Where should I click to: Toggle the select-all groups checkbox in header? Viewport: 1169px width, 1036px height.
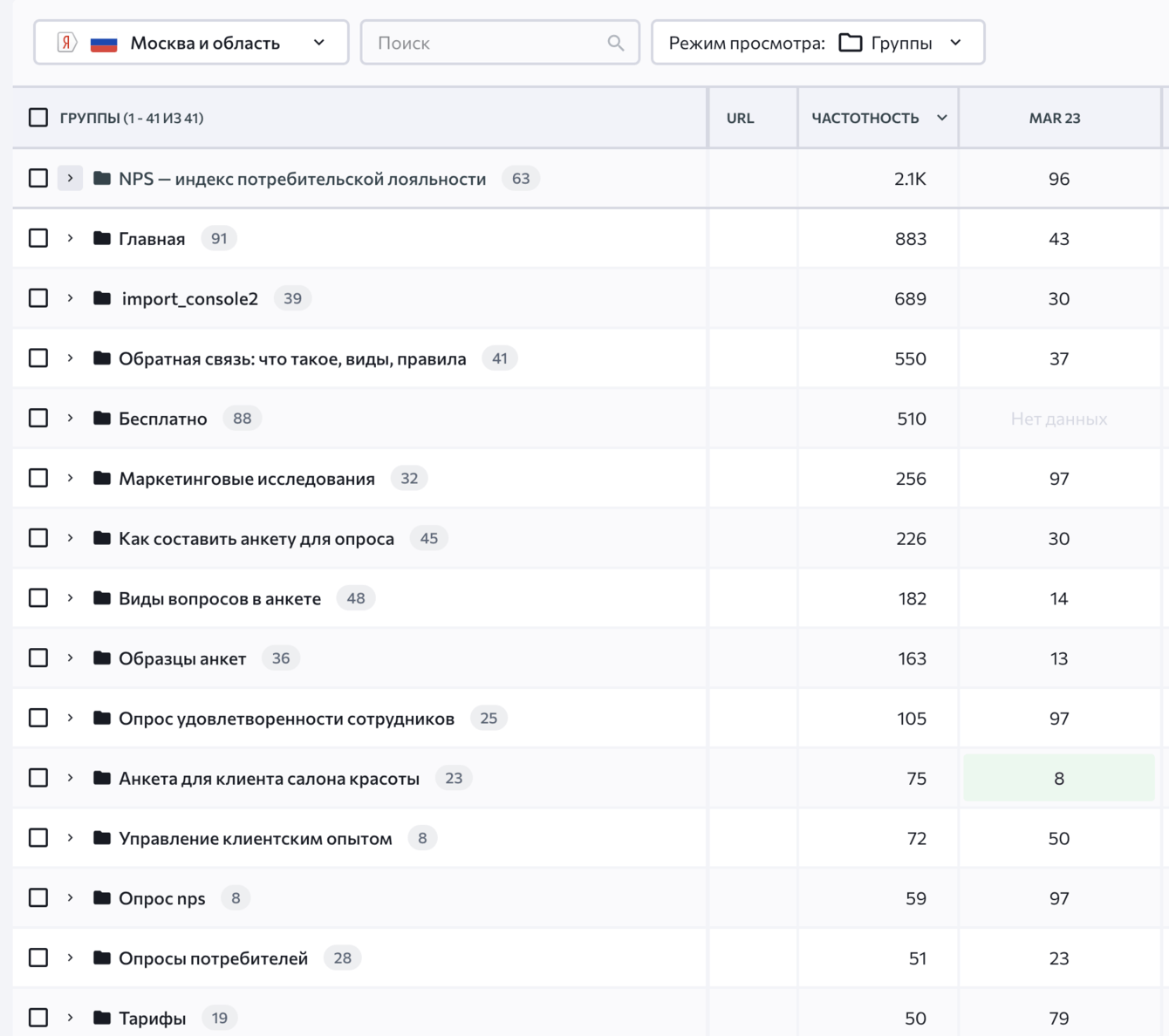coord(38,118)
